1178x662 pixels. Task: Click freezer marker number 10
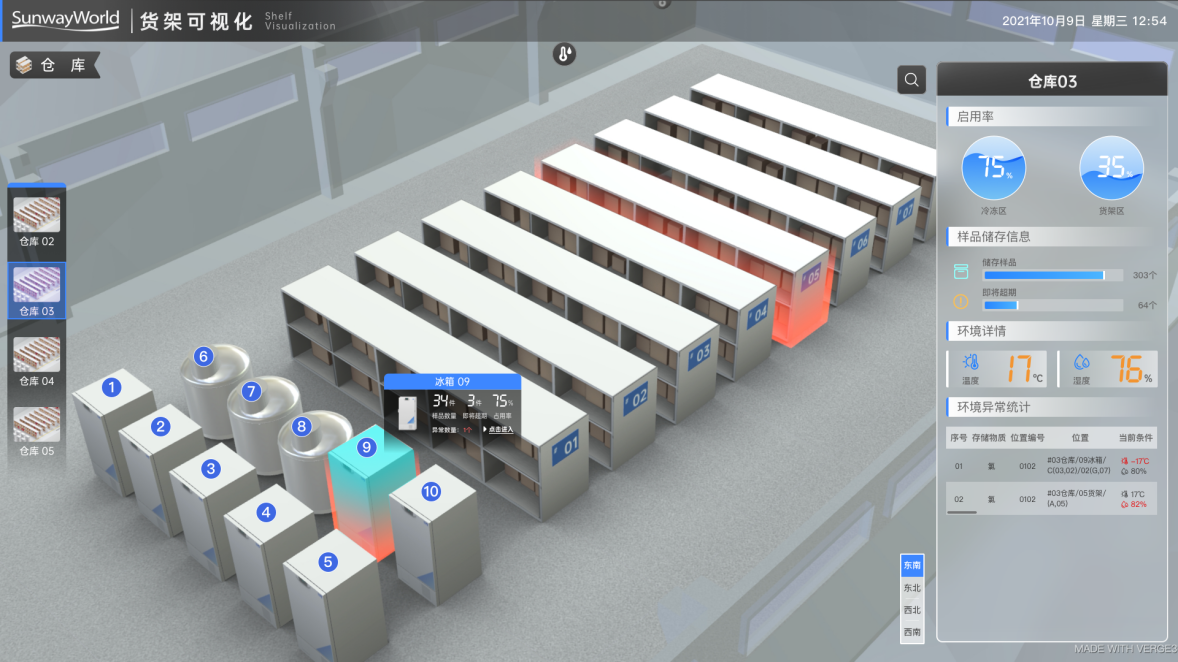pyautogui.click(x=431, y=491)
